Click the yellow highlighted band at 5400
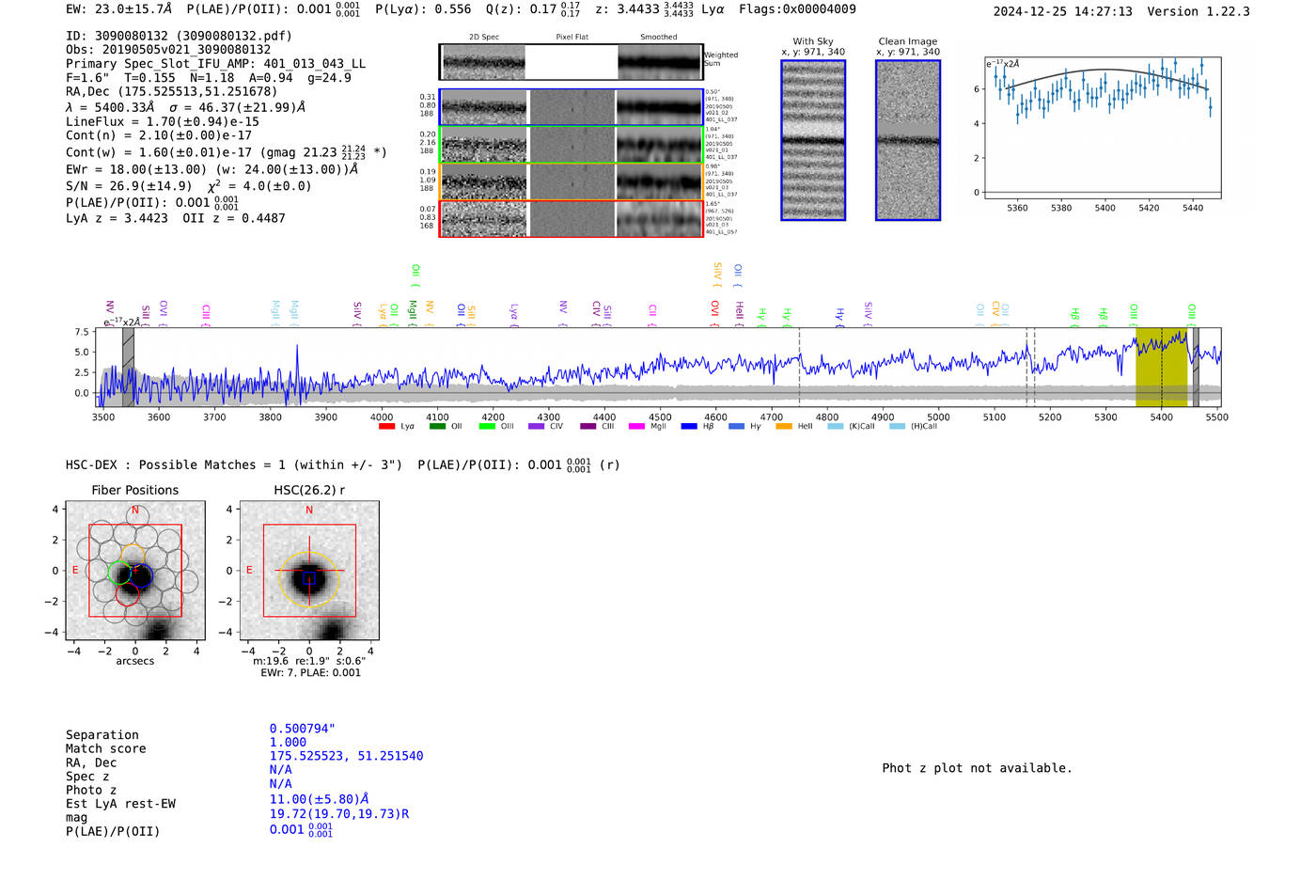The width and height of the screenshot is (1316, 896). click(1162, 367)
